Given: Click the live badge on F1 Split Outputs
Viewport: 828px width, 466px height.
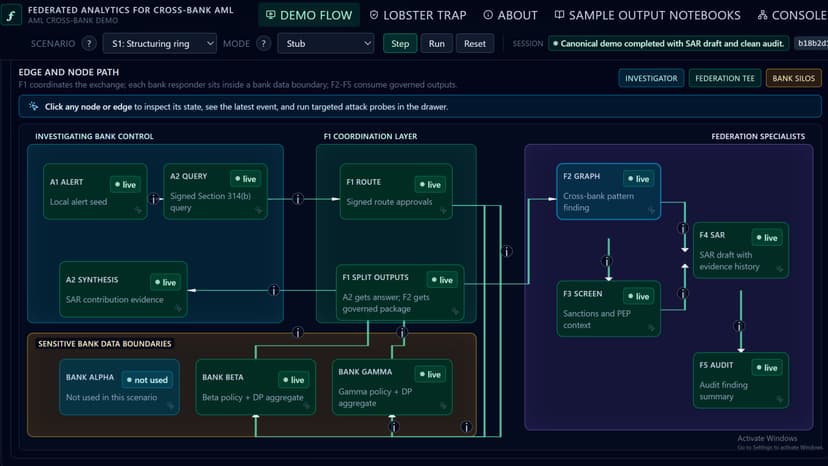Looking at the screenshot, I should (x=442, y=279).
